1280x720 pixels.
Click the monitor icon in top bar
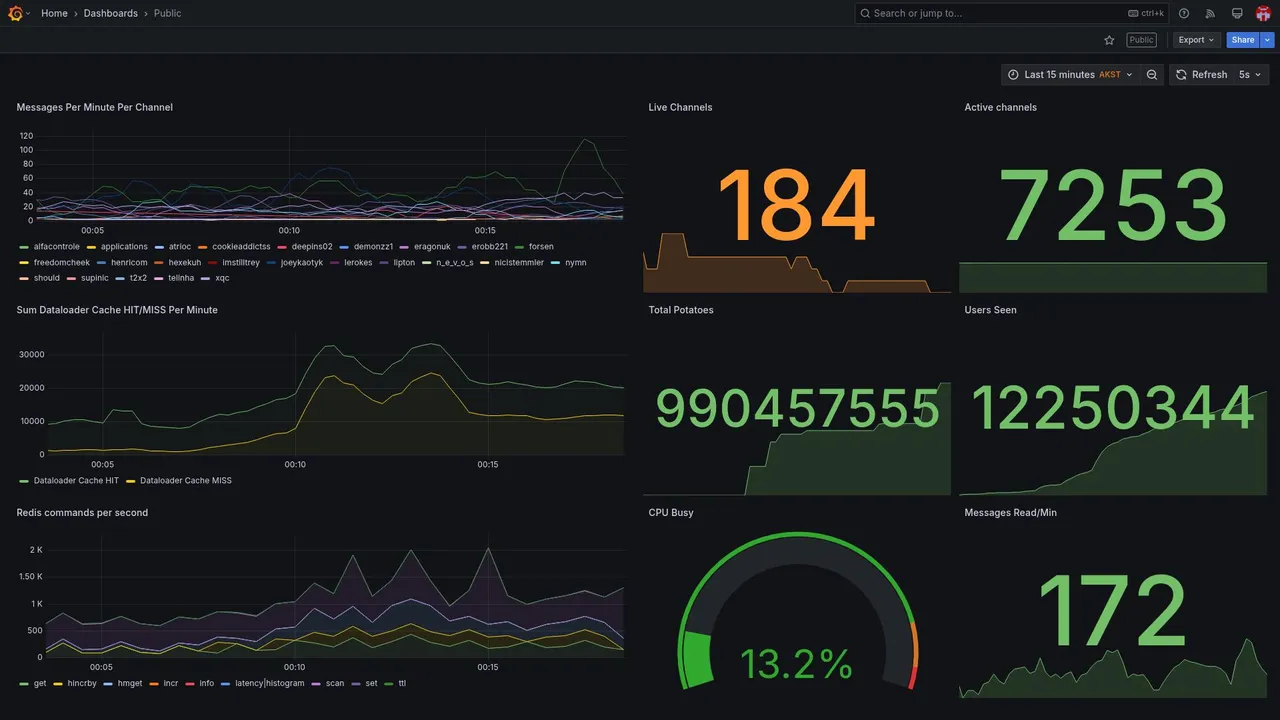pyautogui.click(x=1237, y=13)
